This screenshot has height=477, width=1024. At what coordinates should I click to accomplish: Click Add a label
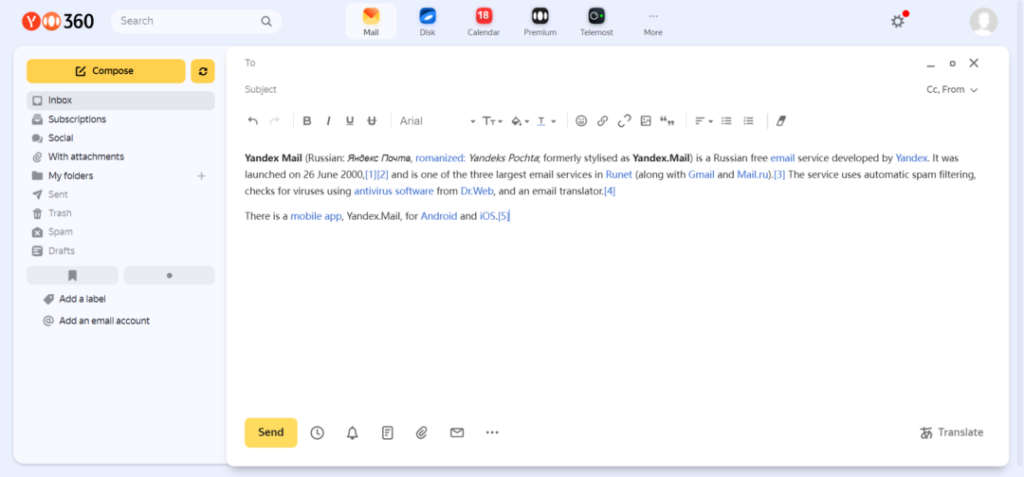(82, 299)
